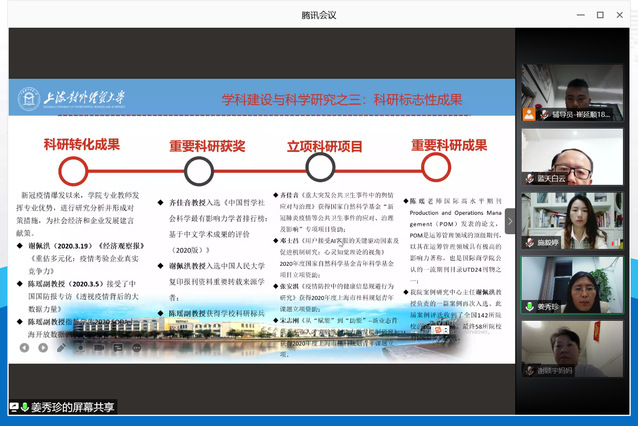Select the 谢照宇妈妈 participant video
Image resolution: width=638 pixels, height=426 pixels.
572,345
